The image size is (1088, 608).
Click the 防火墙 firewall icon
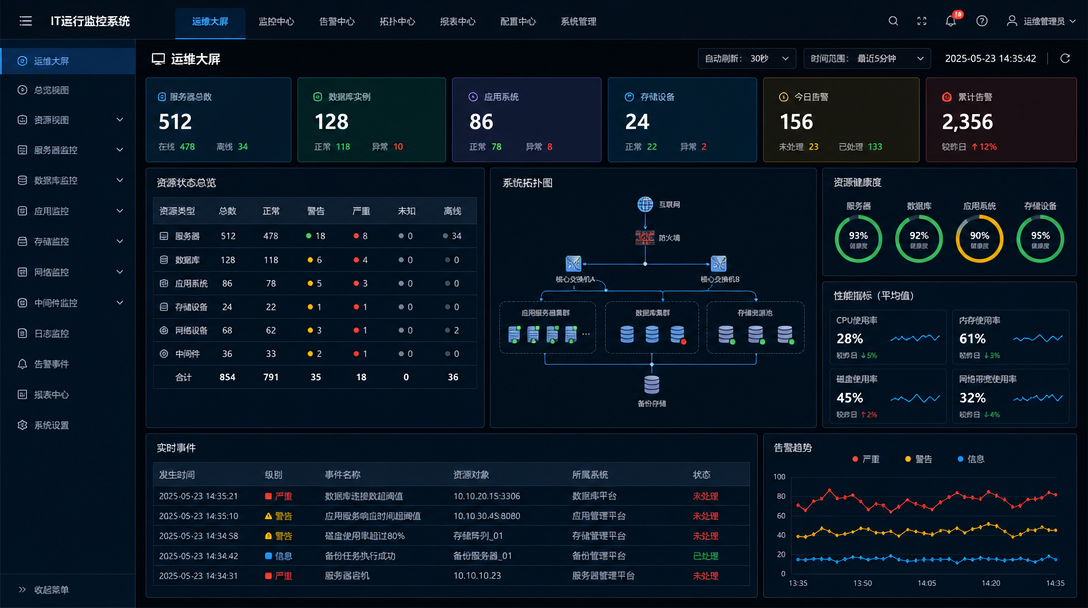645,237
